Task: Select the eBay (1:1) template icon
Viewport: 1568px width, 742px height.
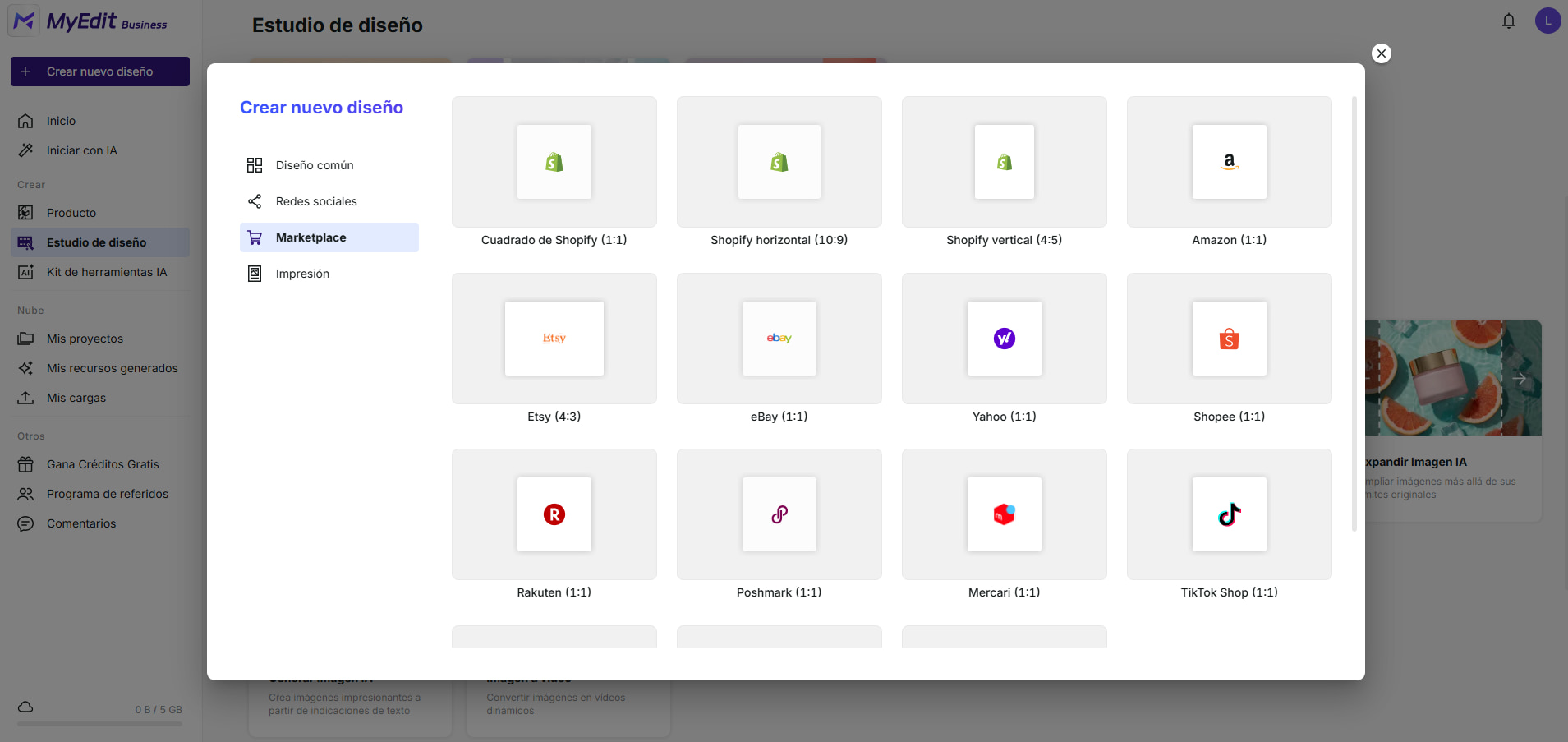Action: [779, 339]
